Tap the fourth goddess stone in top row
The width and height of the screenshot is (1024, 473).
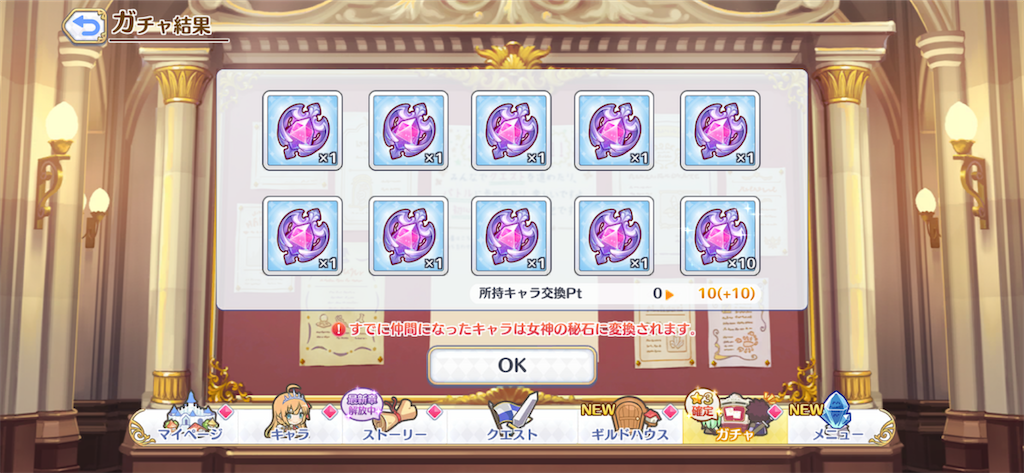(615, 131)
